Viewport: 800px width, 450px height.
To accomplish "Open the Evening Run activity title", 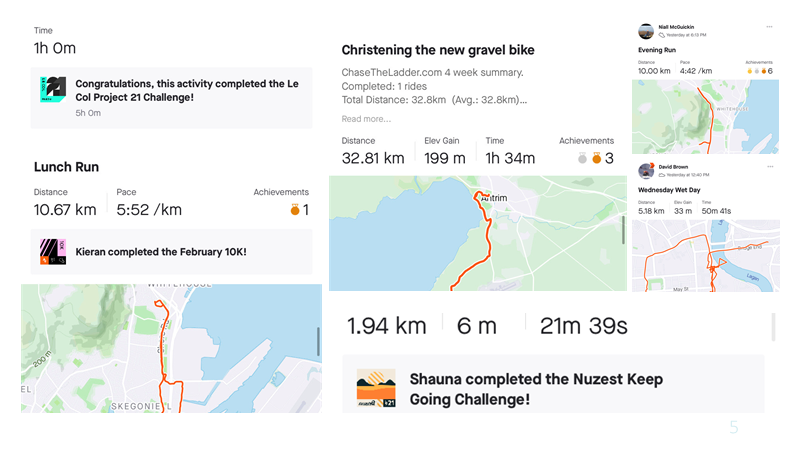I will 657,50.
